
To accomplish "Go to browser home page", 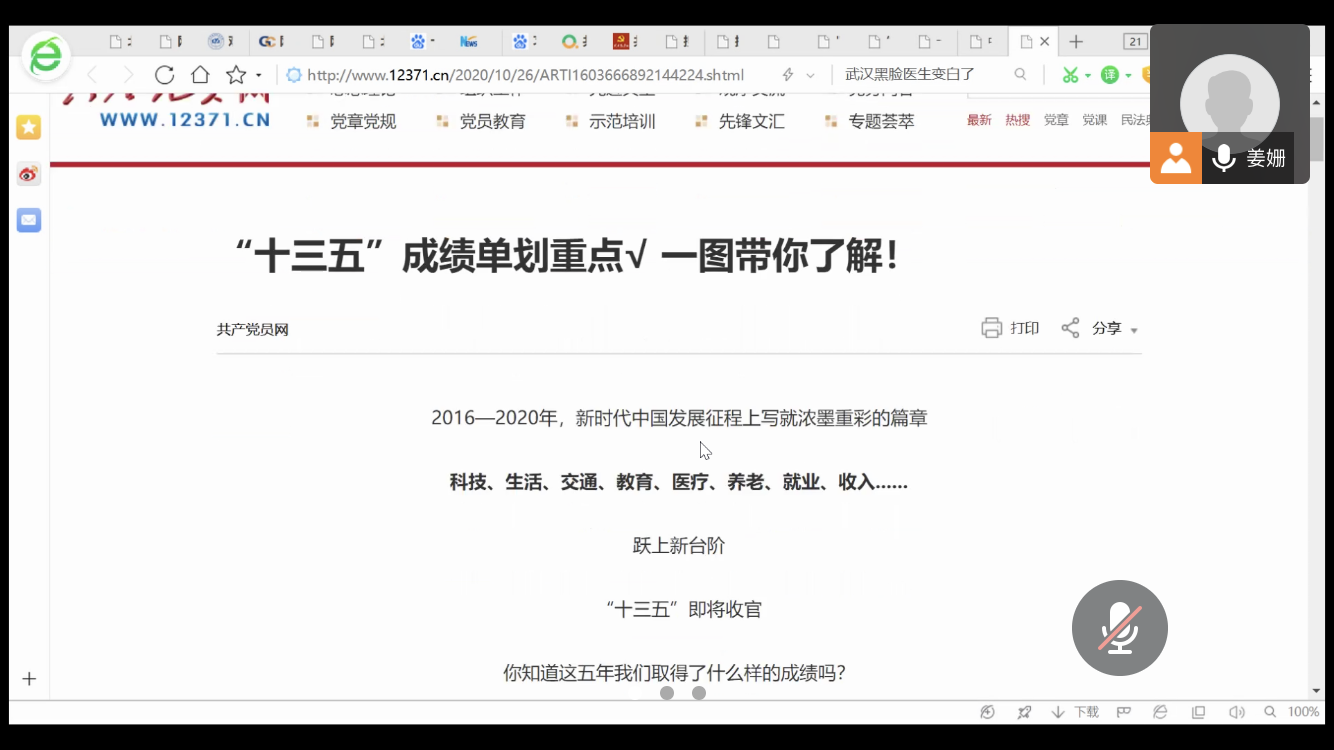I will [200, 75].
